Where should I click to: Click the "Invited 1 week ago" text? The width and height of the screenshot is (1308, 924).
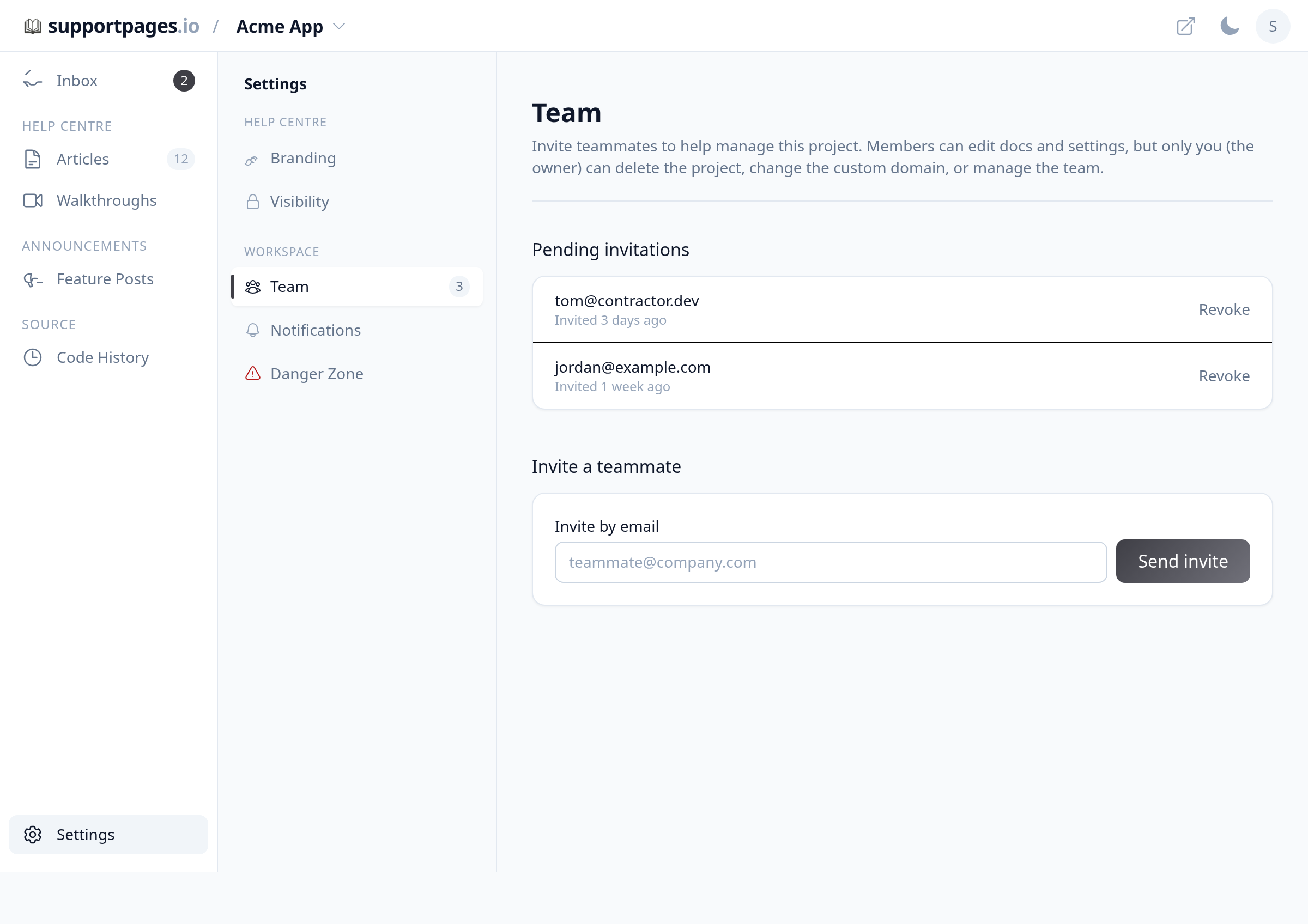pyautogui.click(x=612, y=387)
